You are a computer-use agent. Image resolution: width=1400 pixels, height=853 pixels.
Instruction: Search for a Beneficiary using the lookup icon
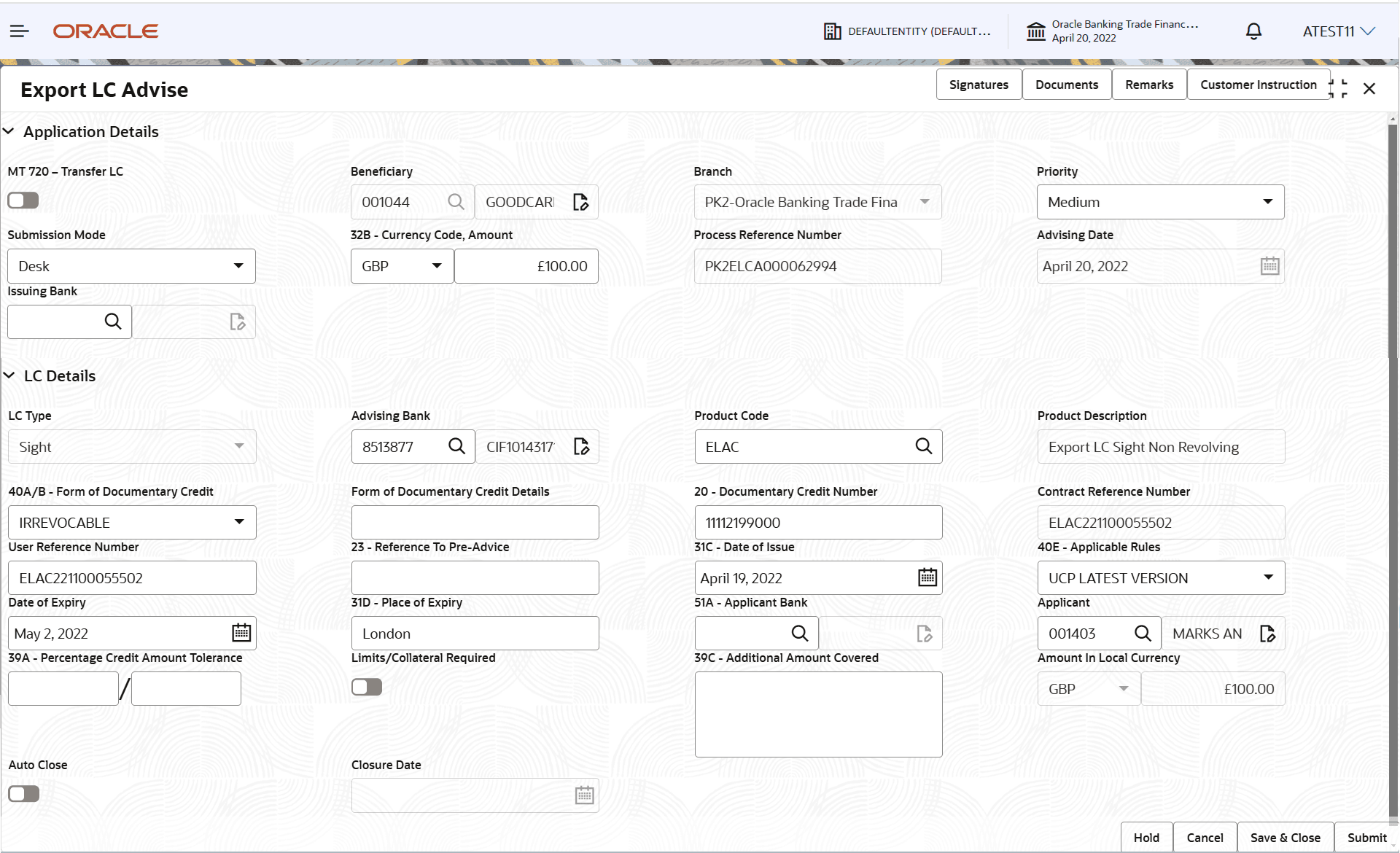pos(456,202)
